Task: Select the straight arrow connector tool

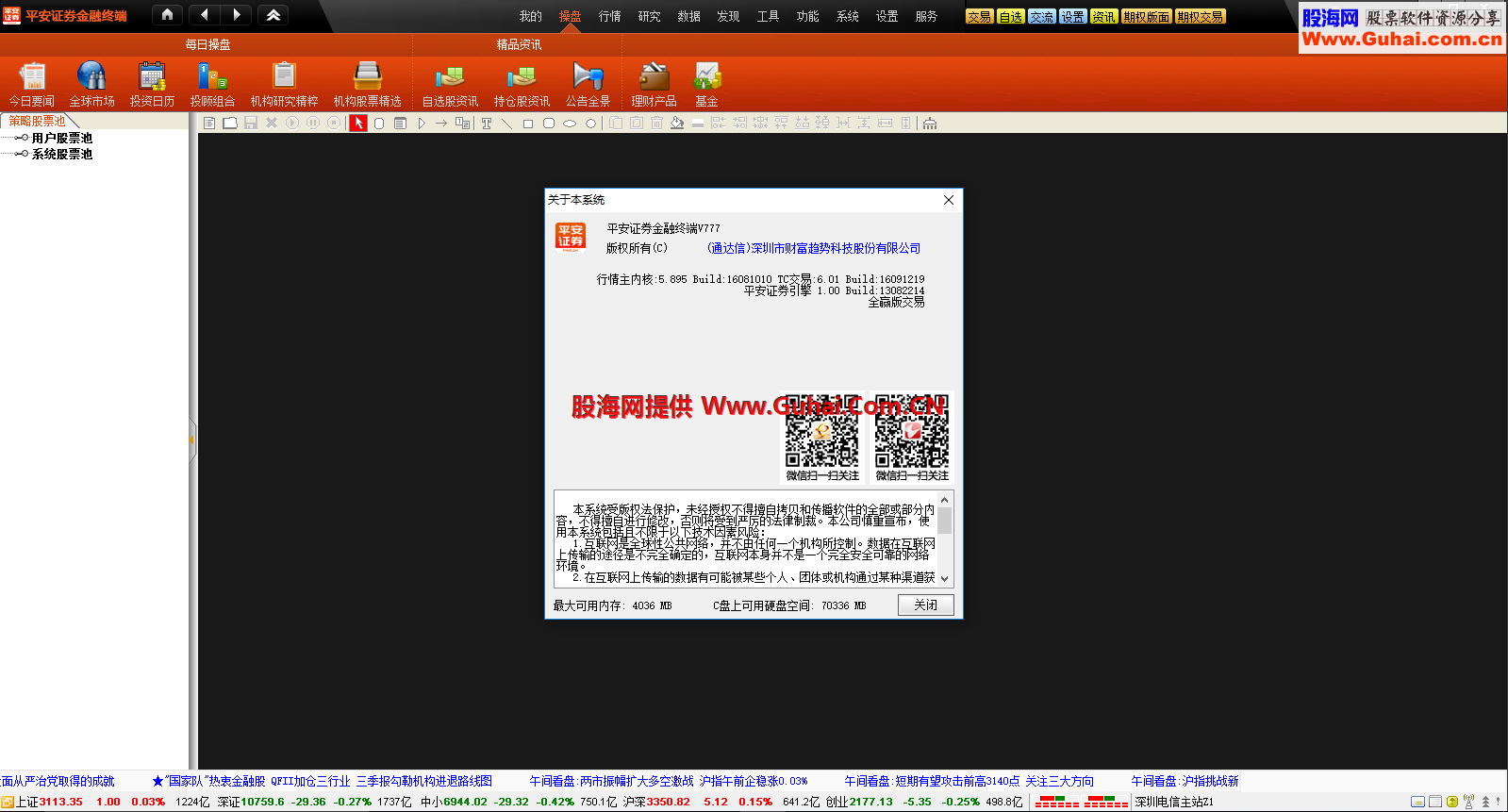Action: coord(441,123)
